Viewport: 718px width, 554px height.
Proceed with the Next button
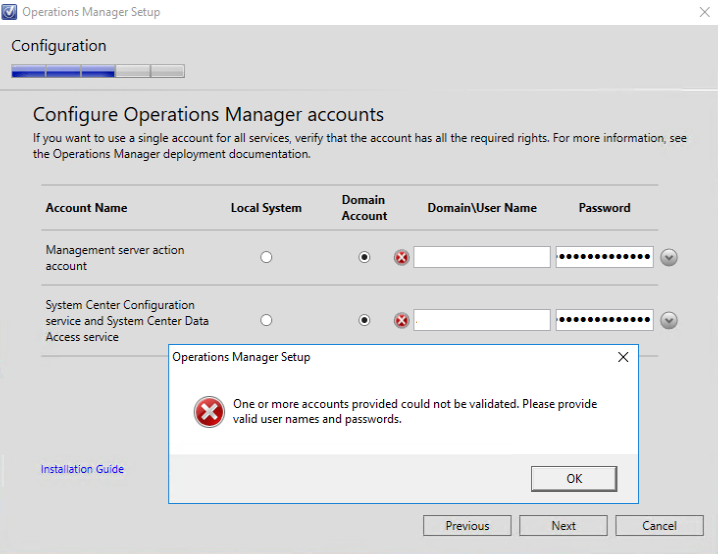point(563,526)
